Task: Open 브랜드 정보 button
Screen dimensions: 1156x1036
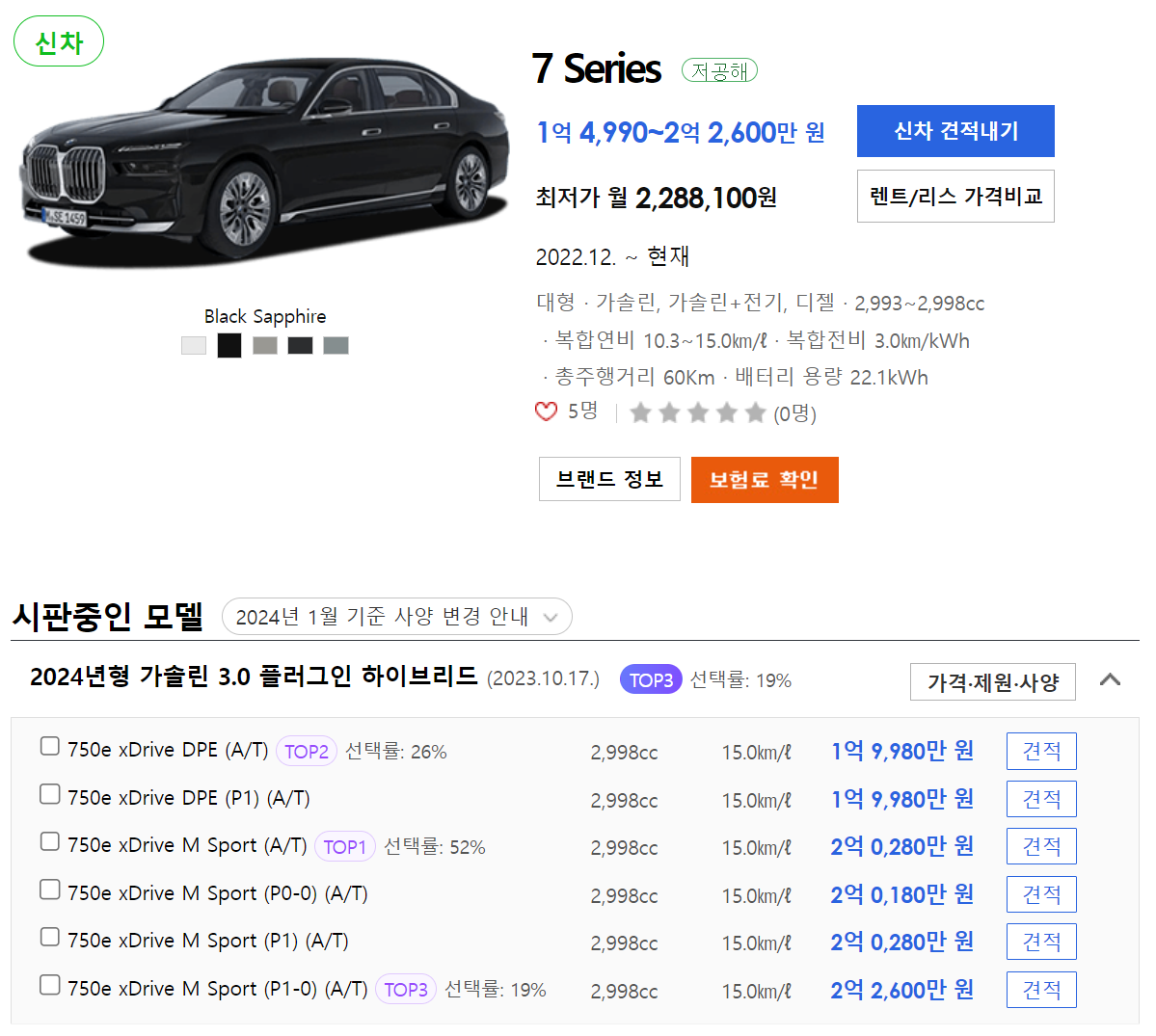Action: [x=609, y=479]
